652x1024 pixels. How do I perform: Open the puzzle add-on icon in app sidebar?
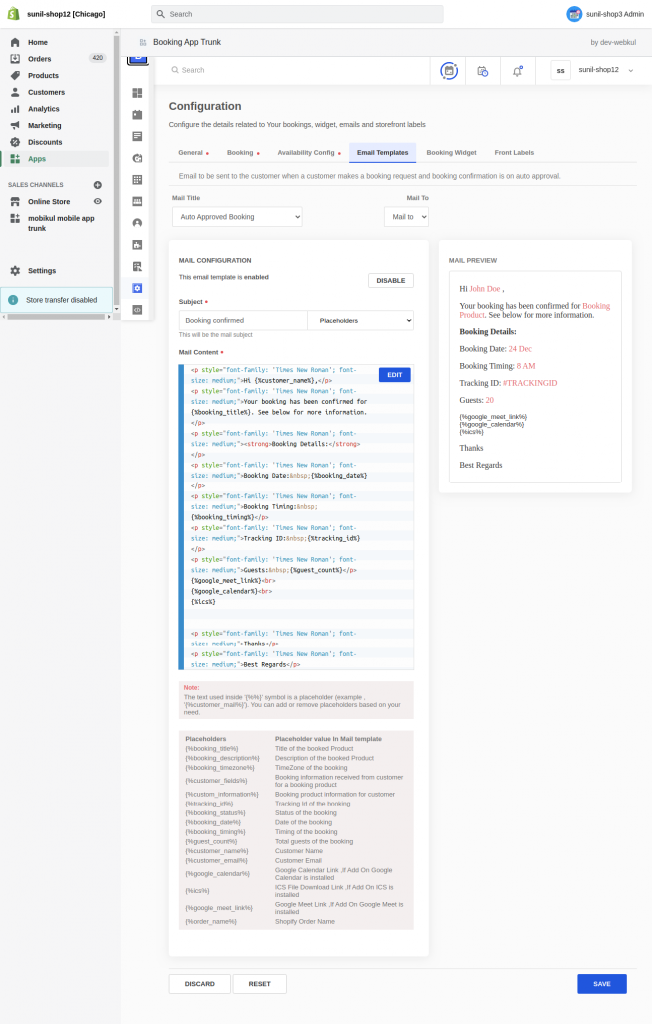(137, 245)
